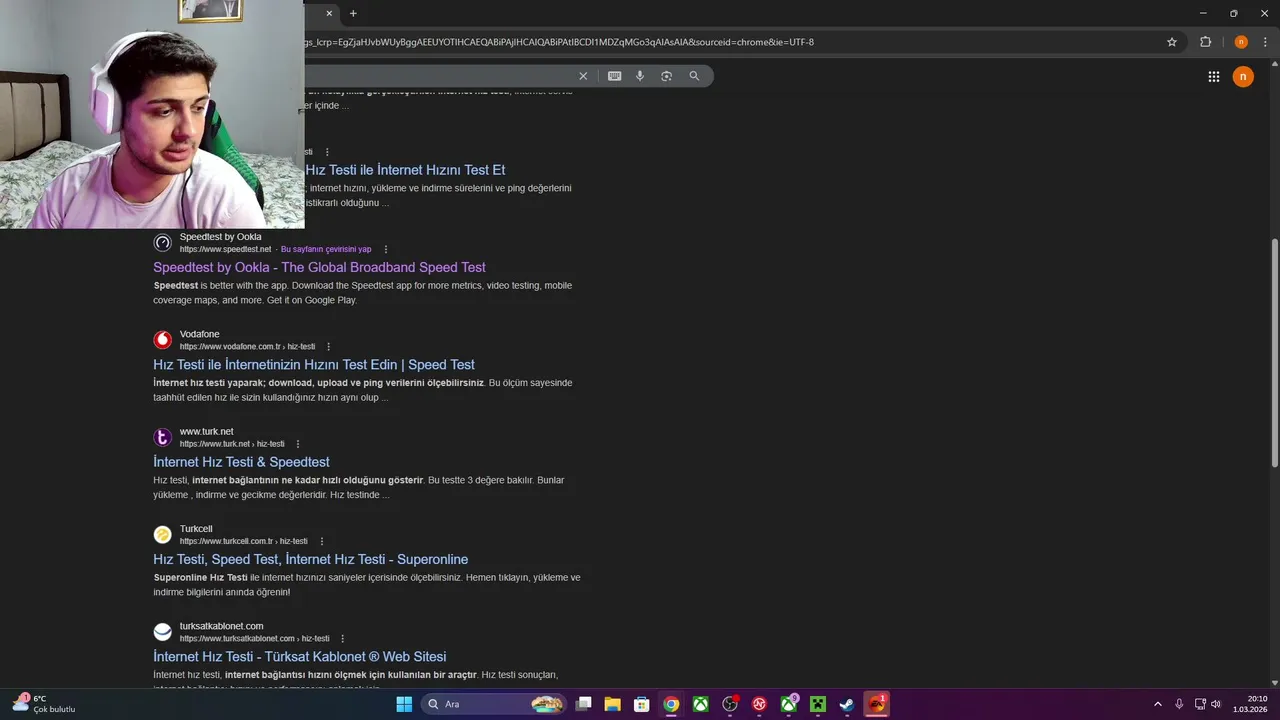
Task: Open the clock showing 20:10
Action: (1250, 704)
